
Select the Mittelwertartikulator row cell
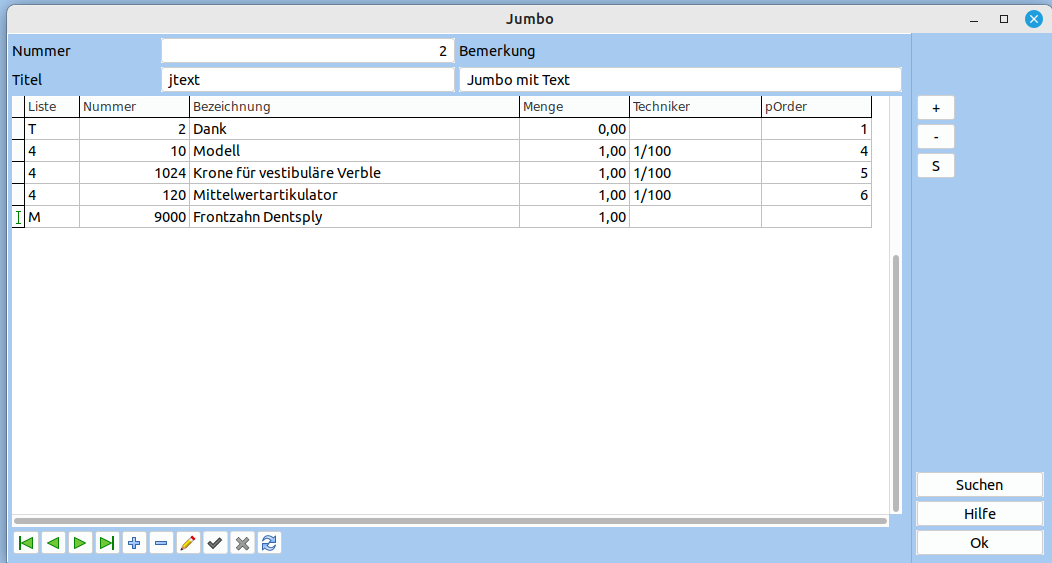[x=354, y=195]
